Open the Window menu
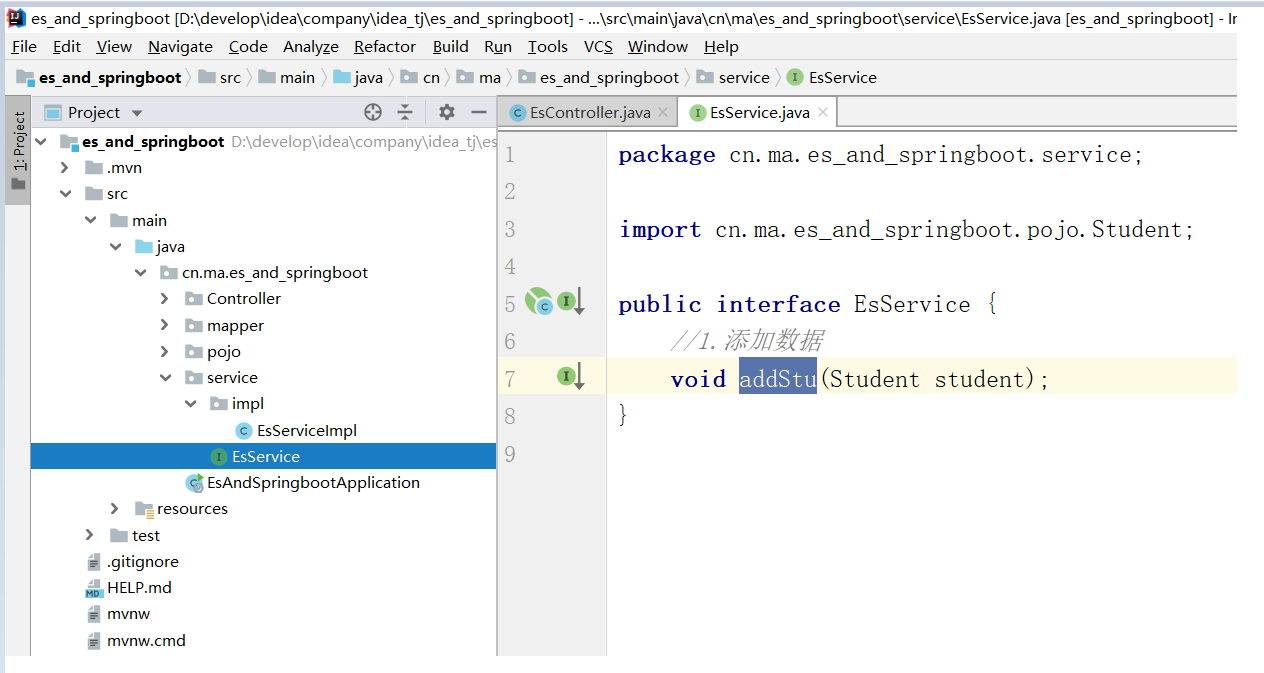Image resolution: width=1264 pixels, height=673 pixels. click(x=658, y=46)
